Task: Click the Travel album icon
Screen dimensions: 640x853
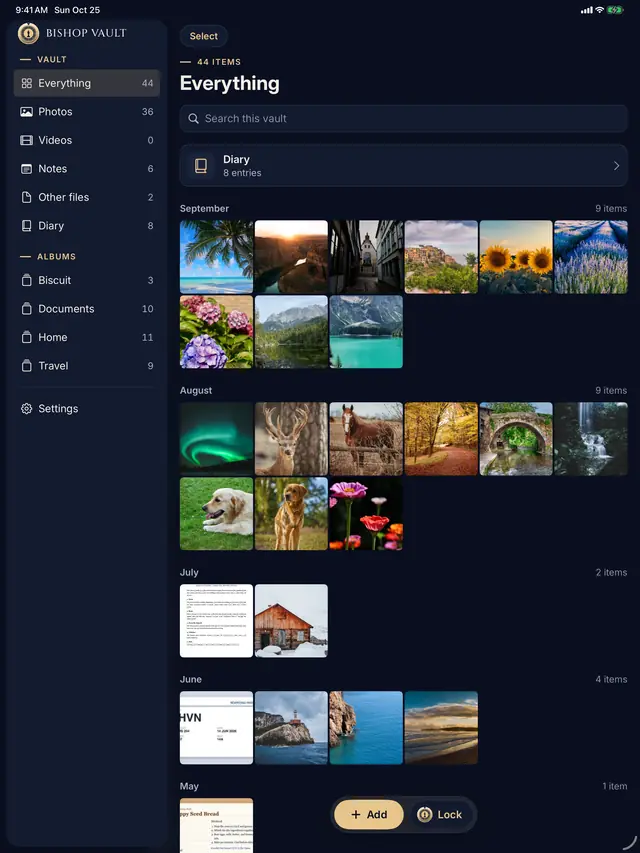Action: (26, 366)
